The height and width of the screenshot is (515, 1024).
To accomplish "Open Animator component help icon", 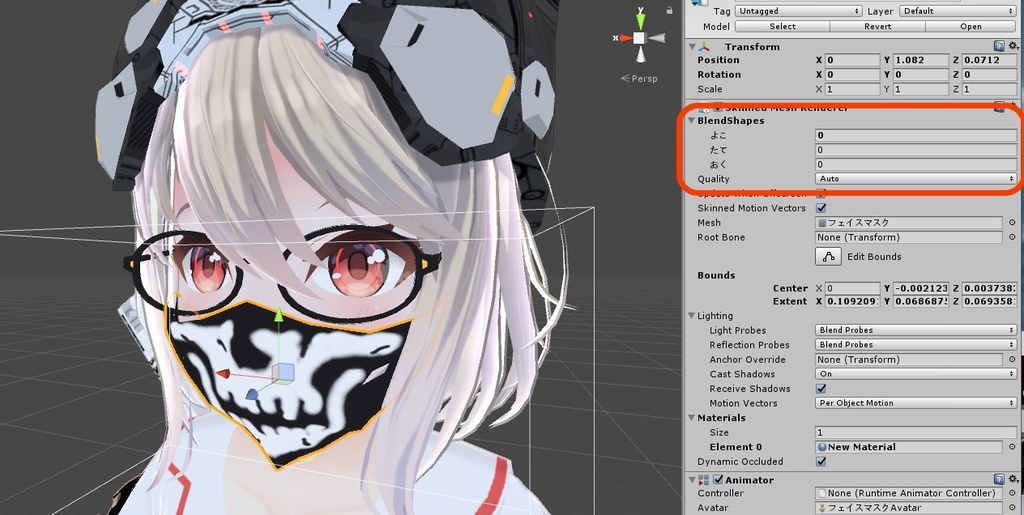I will [x=999, y=480].
